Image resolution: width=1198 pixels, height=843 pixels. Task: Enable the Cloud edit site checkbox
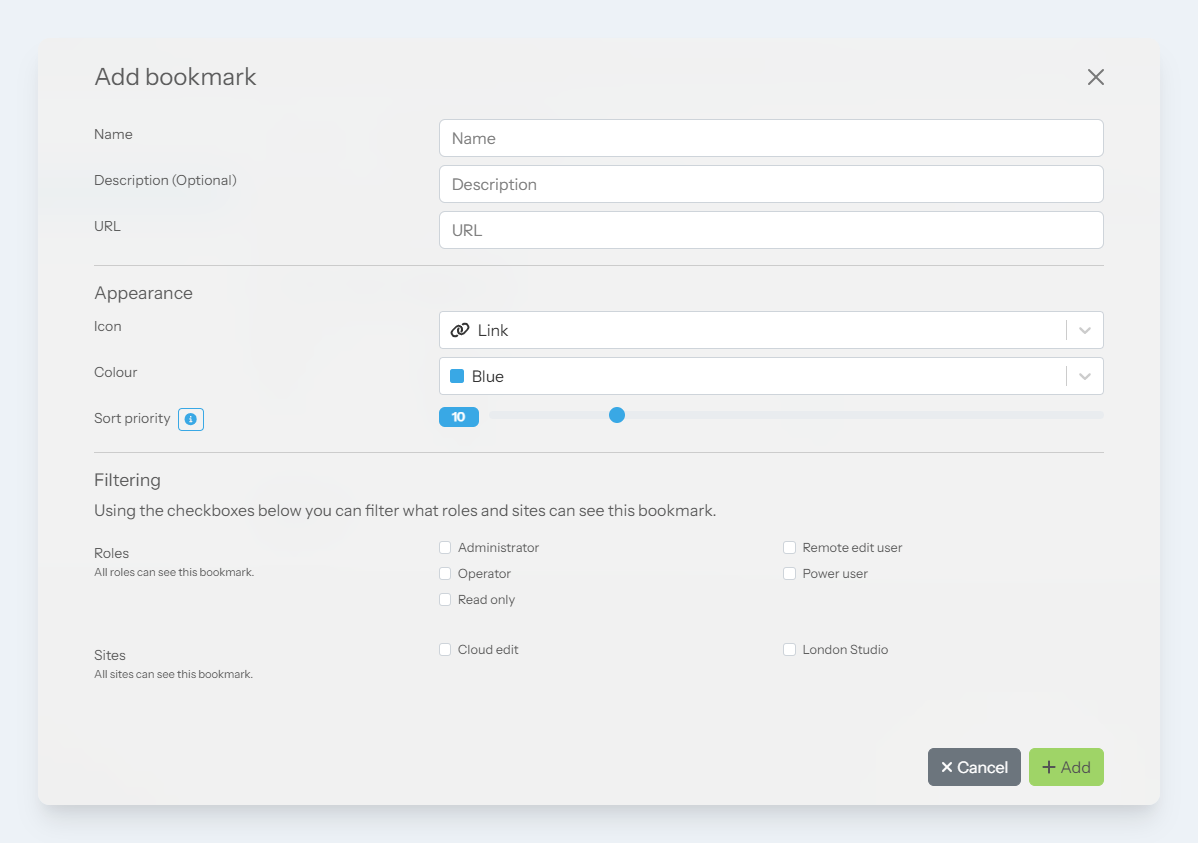pos(445,650)
